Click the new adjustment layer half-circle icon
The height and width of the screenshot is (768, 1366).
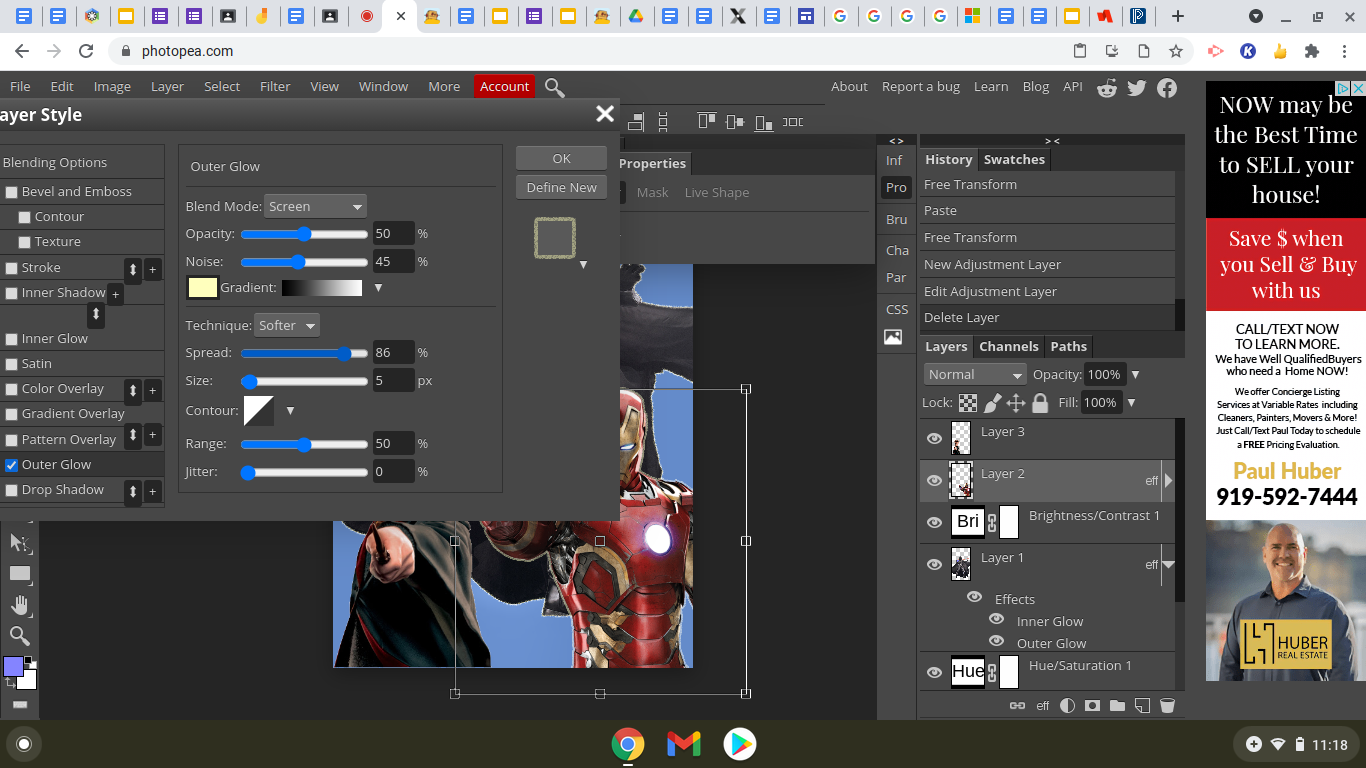tap(1067, 705)
